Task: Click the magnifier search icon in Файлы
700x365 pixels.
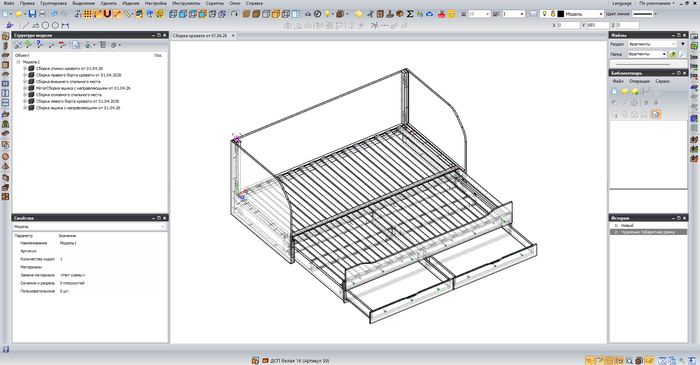Action: coord(682,54)
